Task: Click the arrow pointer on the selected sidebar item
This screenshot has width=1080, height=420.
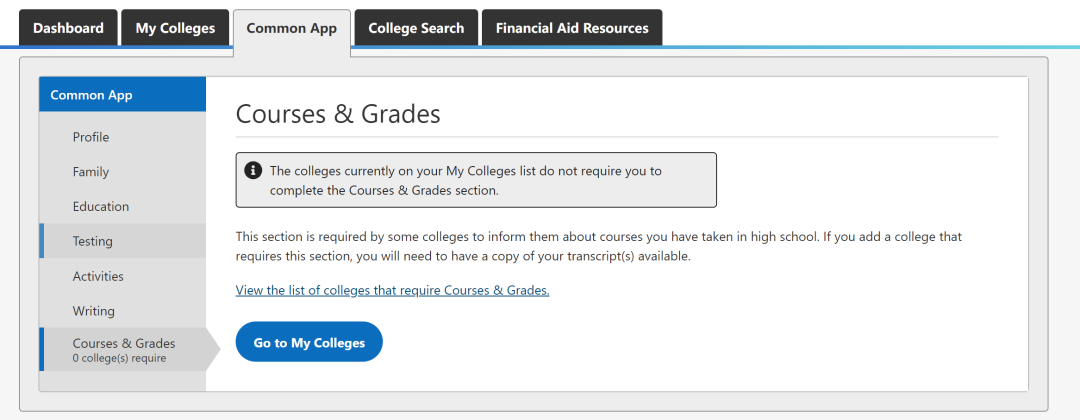Action: coord(212,349)
